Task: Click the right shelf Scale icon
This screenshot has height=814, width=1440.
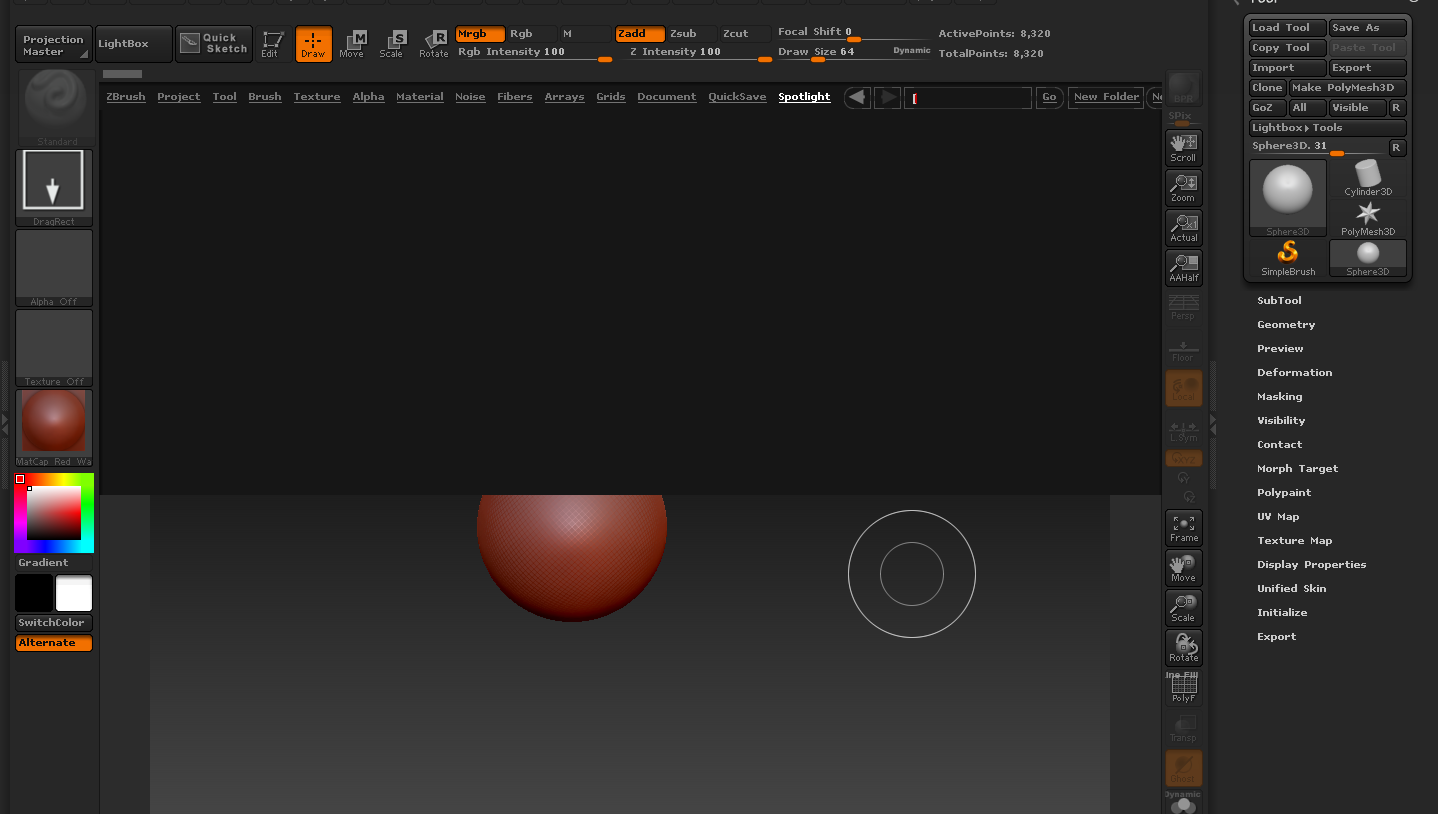Action: tap(1184, 608)
